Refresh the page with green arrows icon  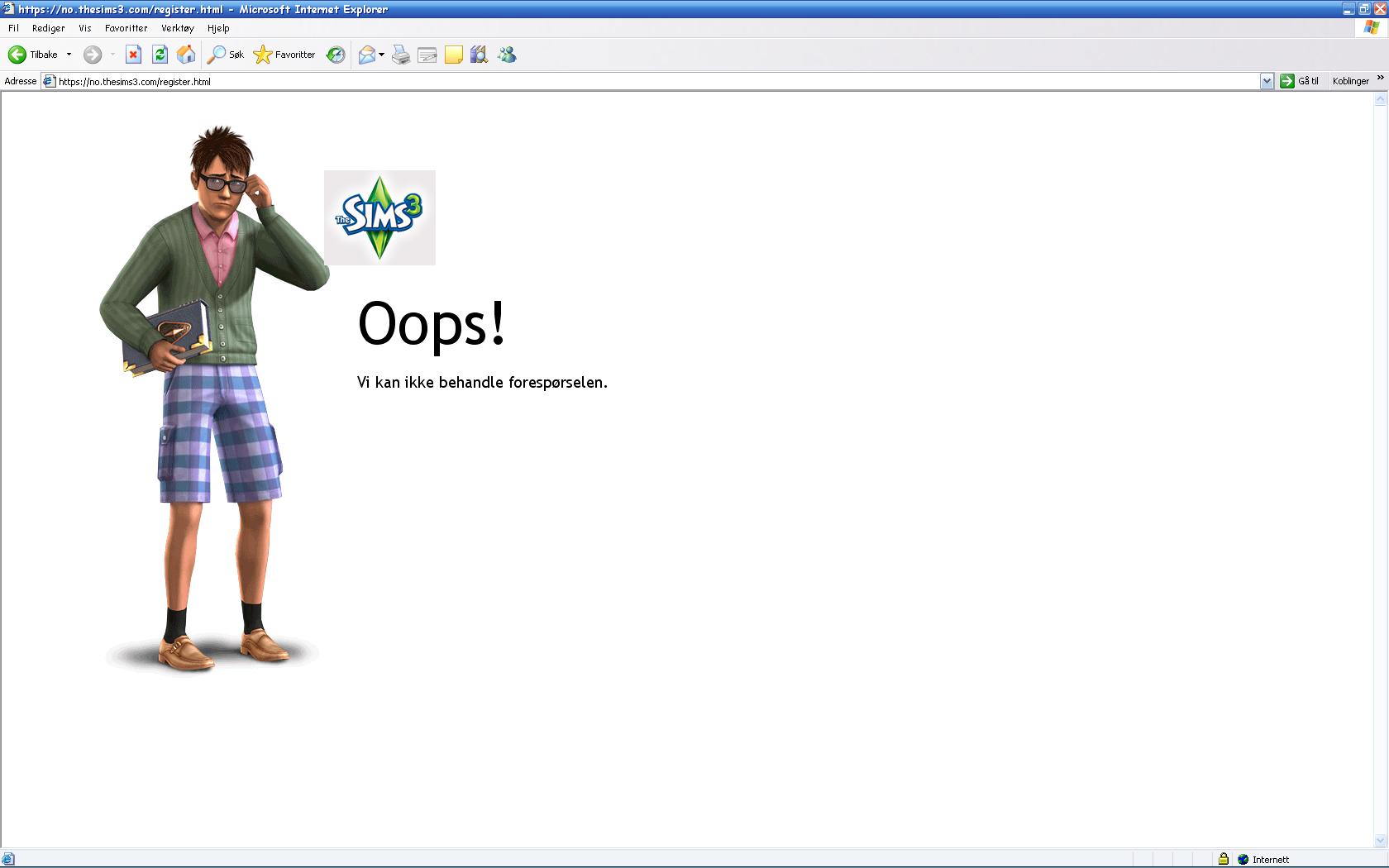coord(160,55)
